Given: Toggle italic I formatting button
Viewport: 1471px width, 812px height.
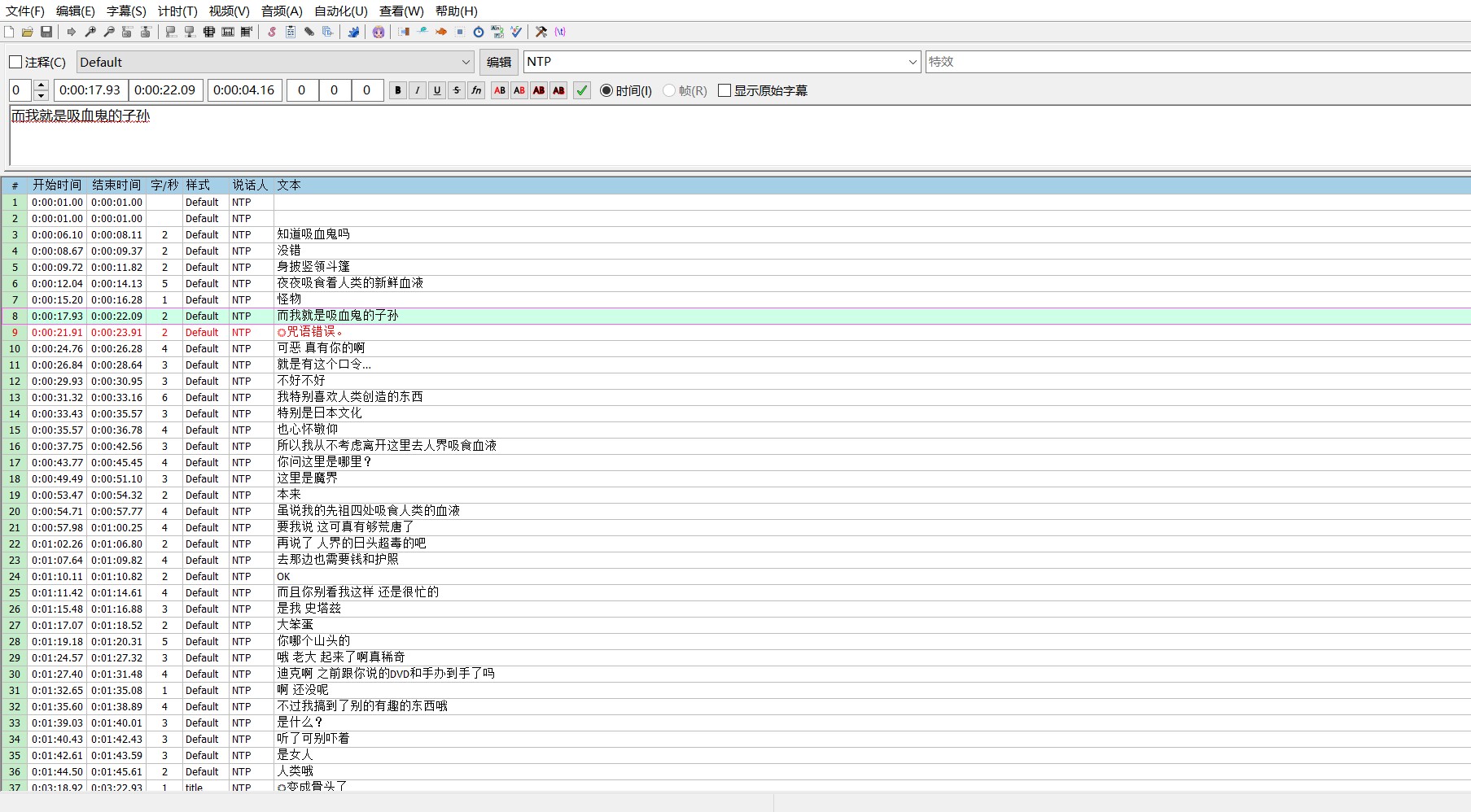Looking at the screenshot, I should [x=418, y=90].
